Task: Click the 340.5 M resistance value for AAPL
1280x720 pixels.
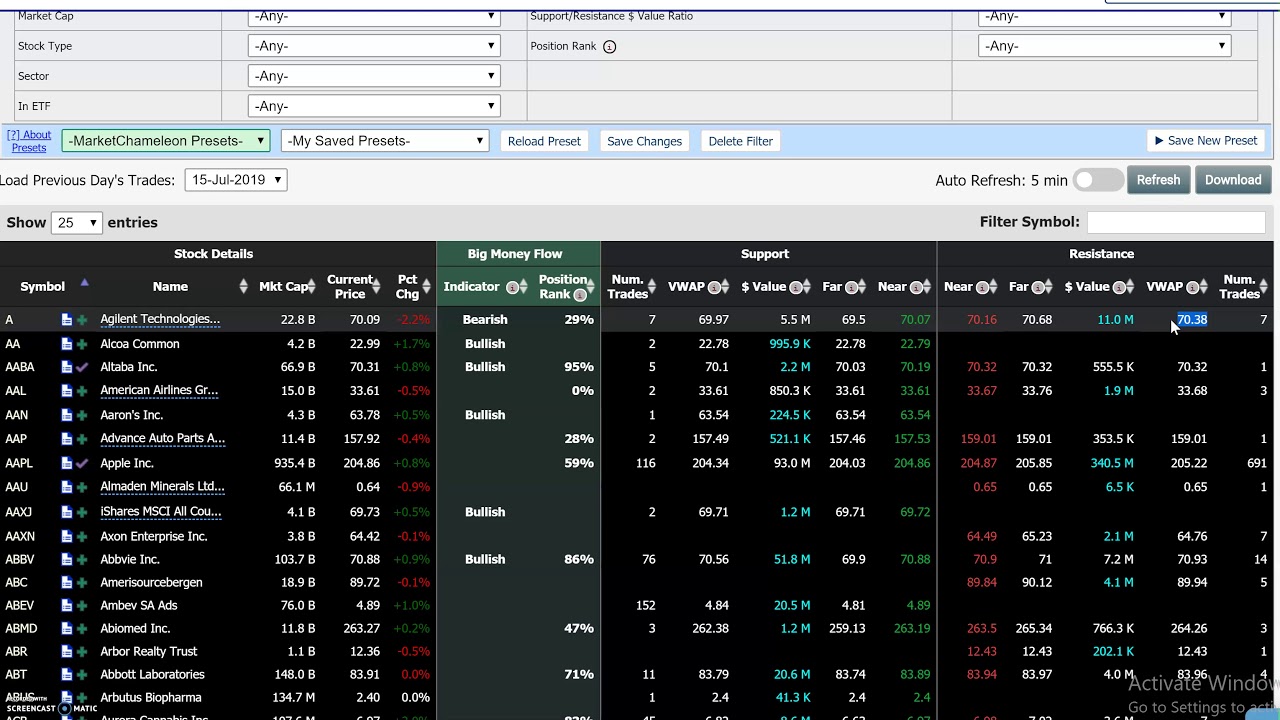Action: 1113,463
